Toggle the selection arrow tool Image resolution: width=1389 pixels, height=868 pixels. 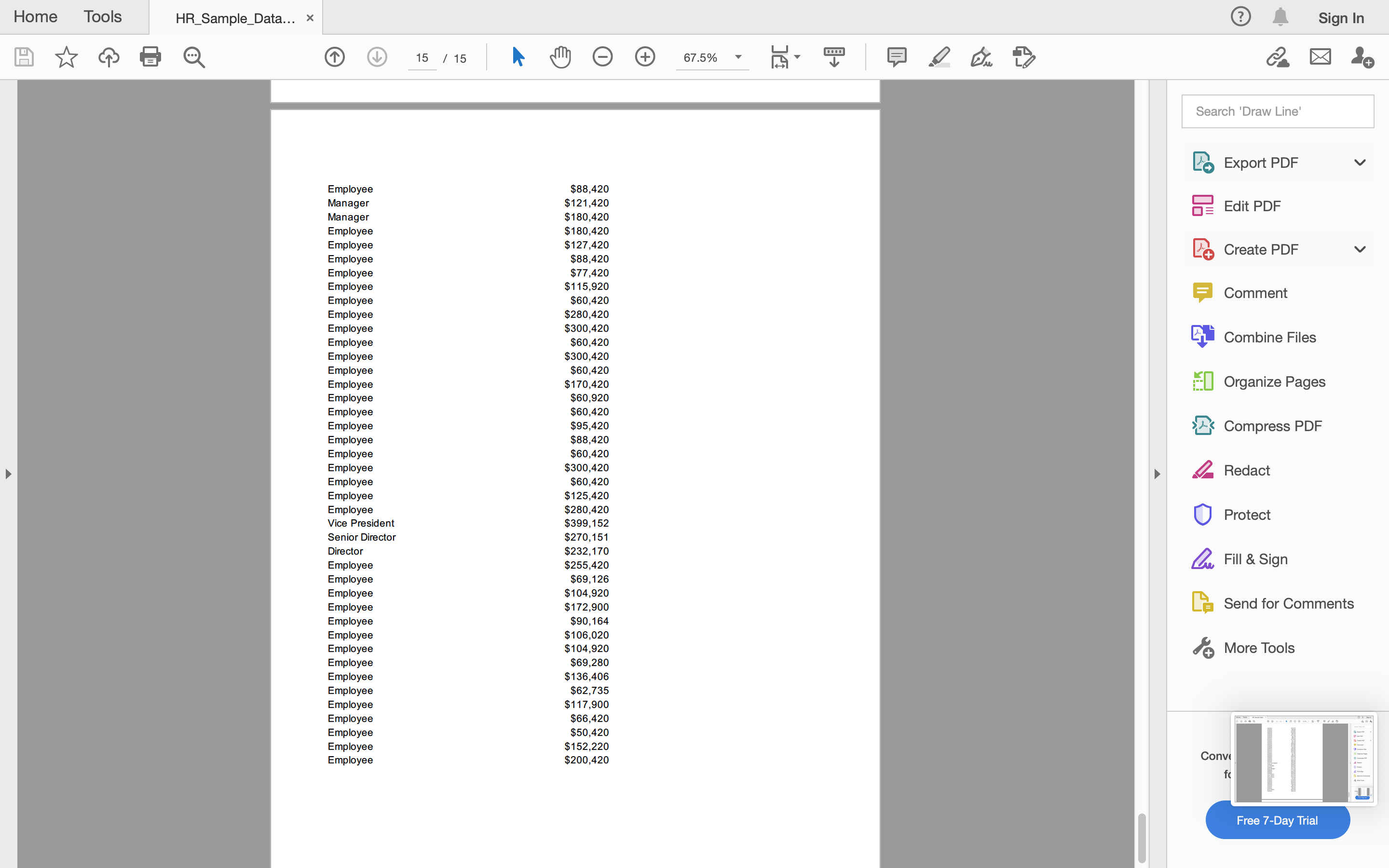[x=517, y=57]
